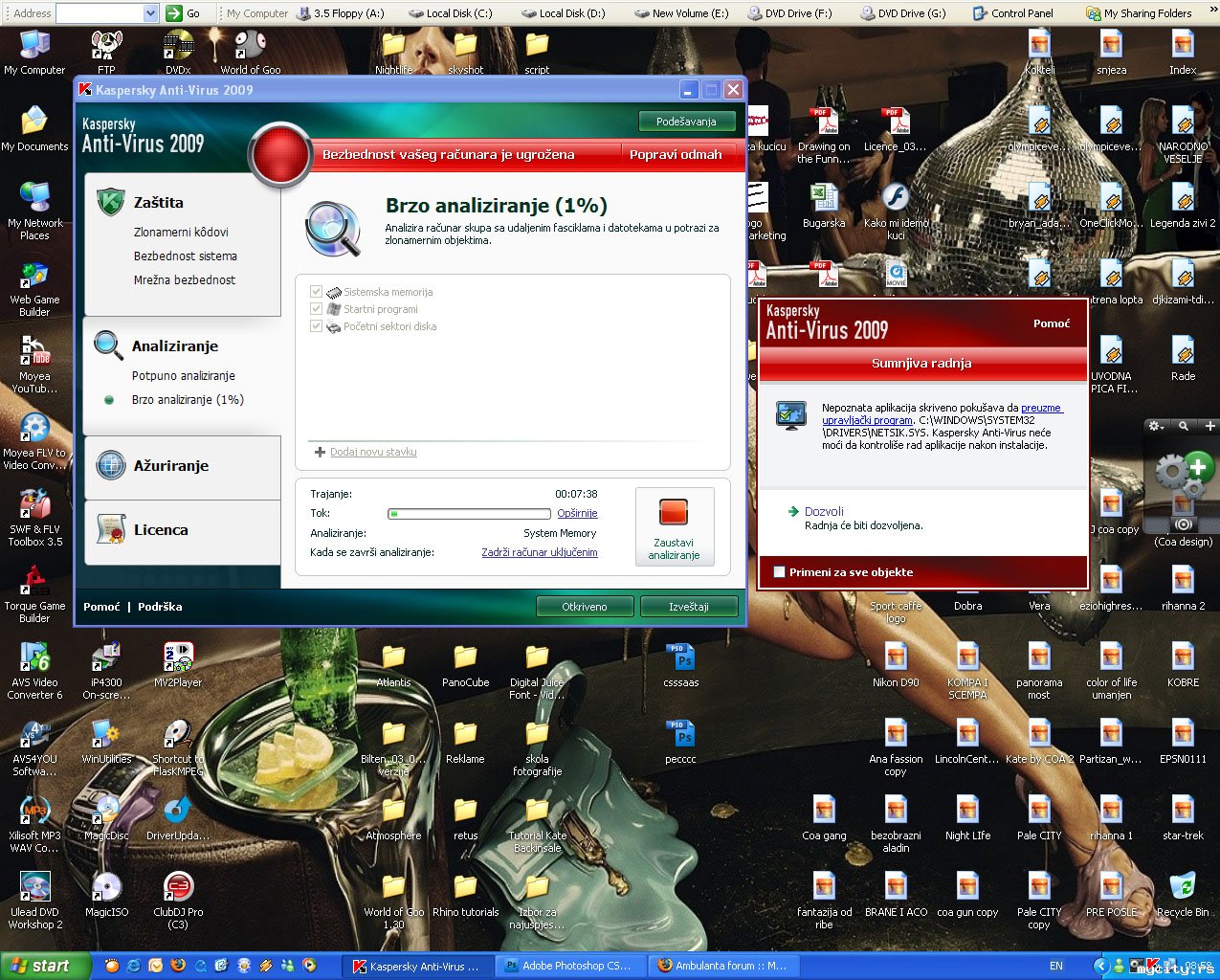Image resolution: width=1220 pixels, height=980 pixels.
Task: Click the Otkriveno button
Action: pos(584,607)
